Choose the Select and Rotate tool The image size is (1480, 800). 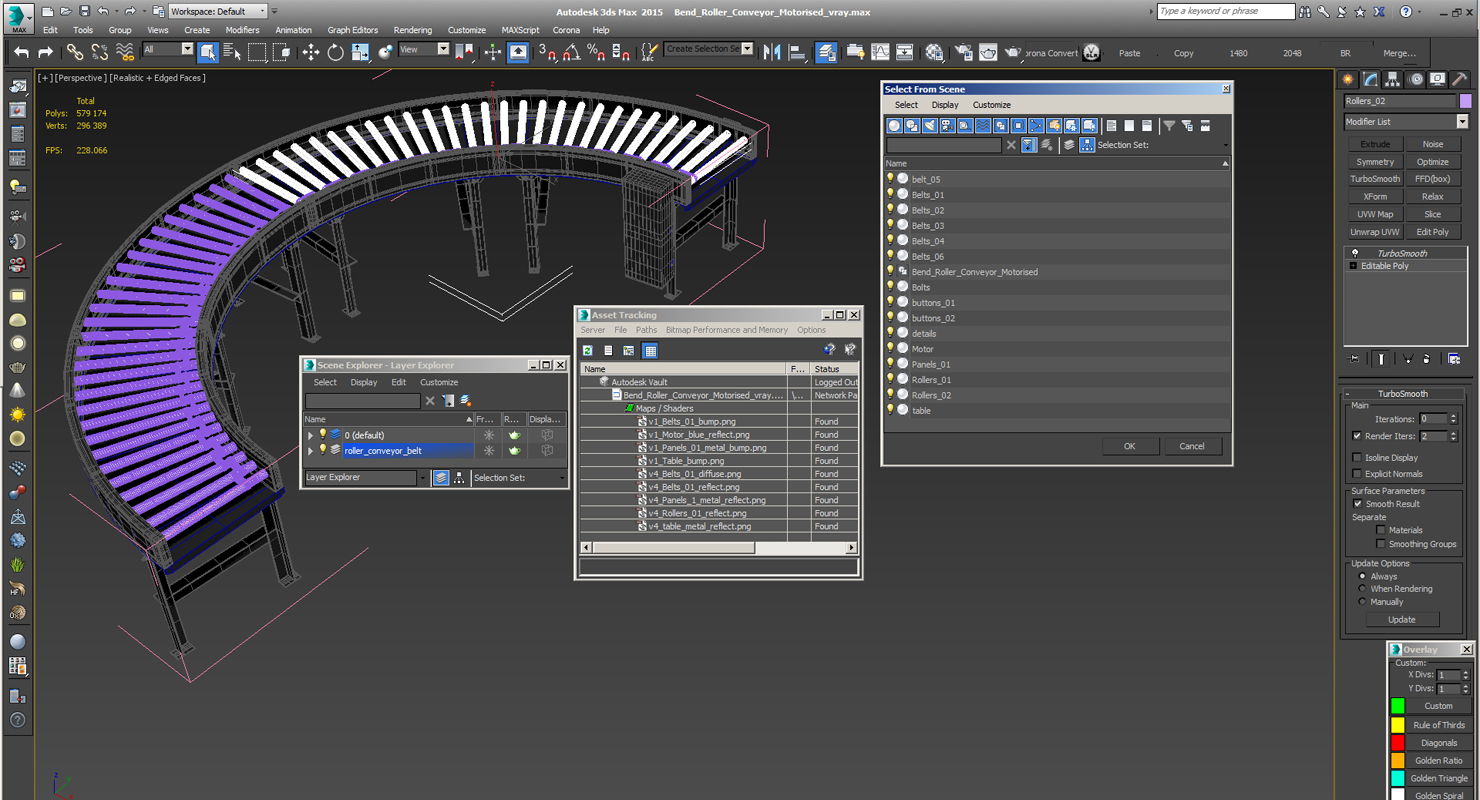click(x=336, y=52)
